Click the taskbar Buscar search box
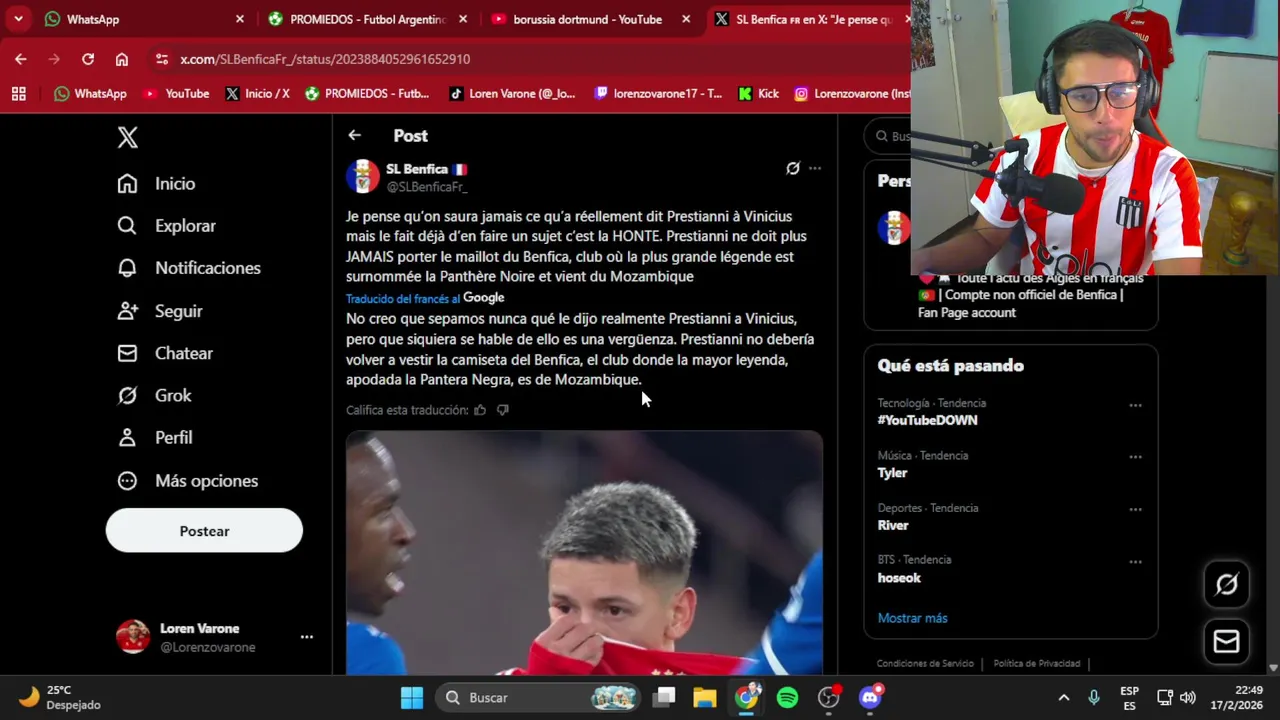Screen dimensions: 1280x720 click(538, 697)
